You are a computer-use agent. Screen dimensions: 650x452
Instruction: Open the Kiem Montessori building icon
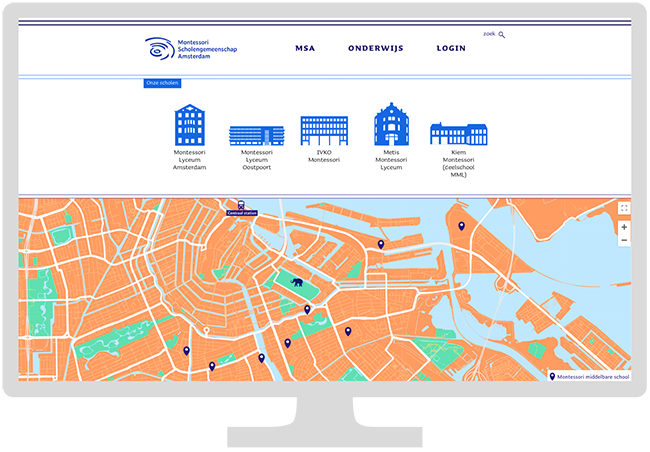pos(458,134)
